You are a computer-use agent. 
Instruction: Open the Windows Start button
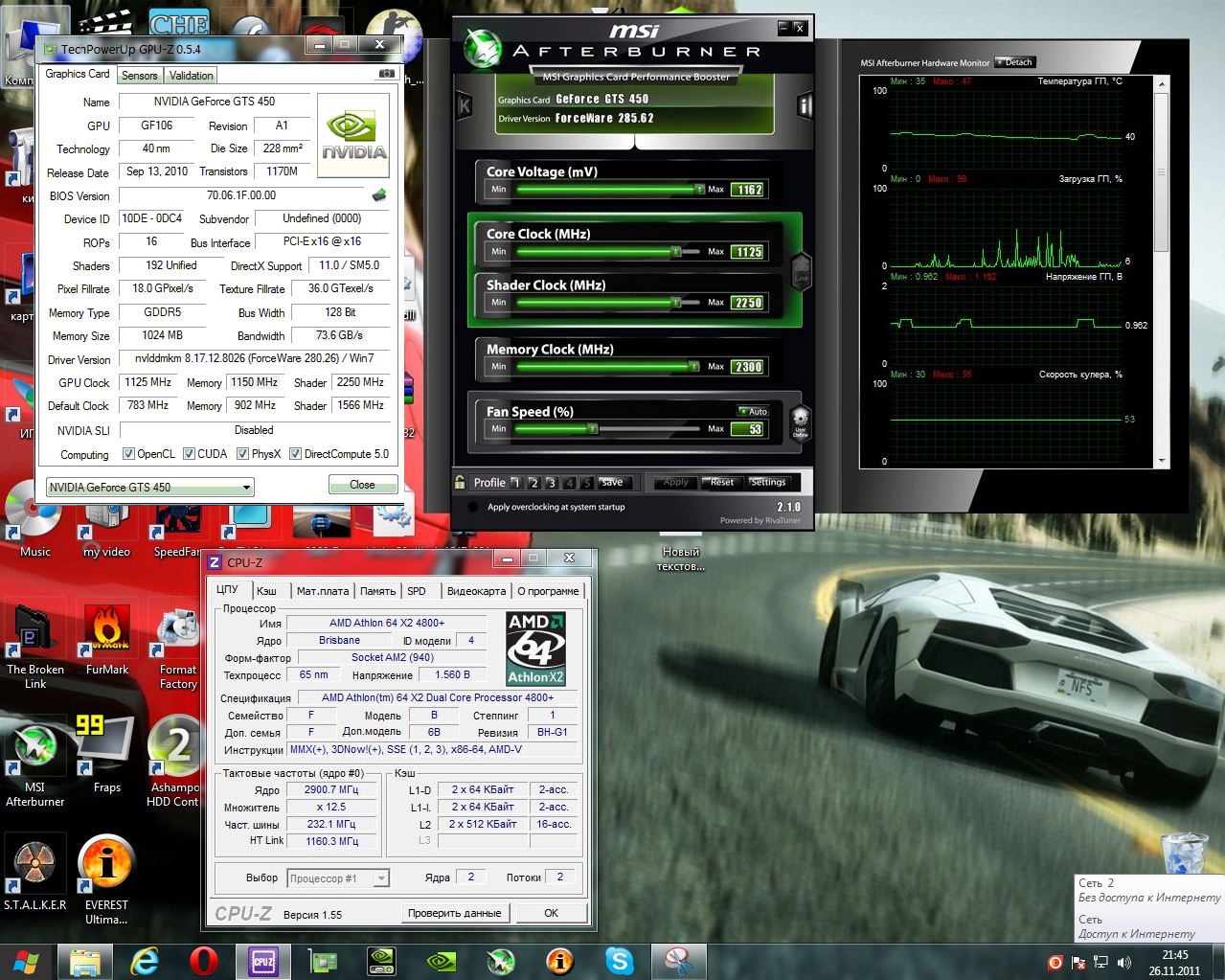pyautogui.click(x=26, y=961)
